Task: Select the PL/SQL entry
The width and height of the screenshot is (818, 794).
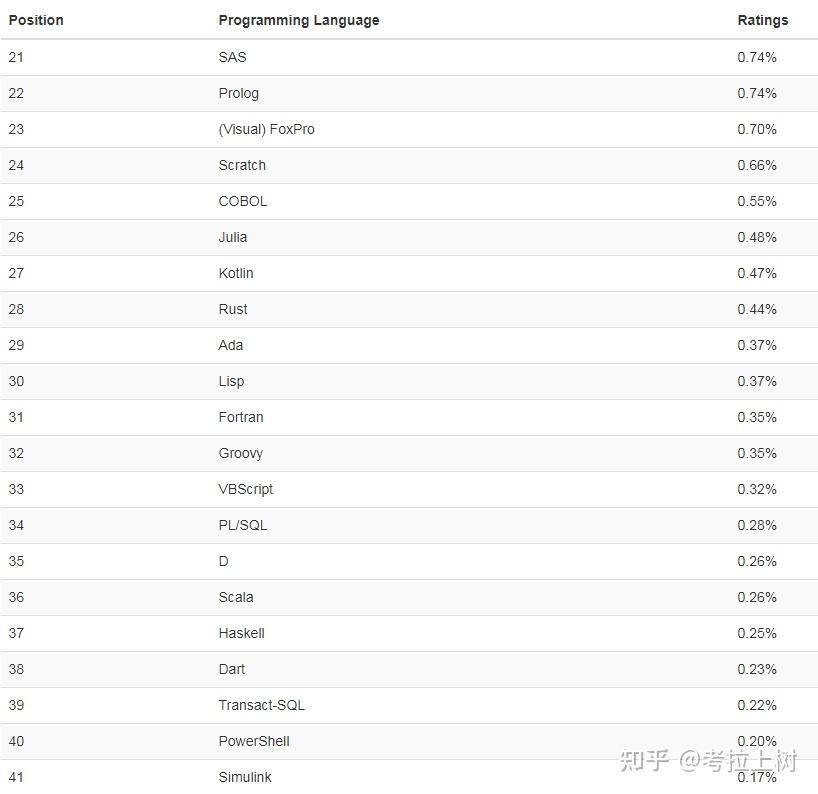Action: pyautogui.click(x=243, y=525)
